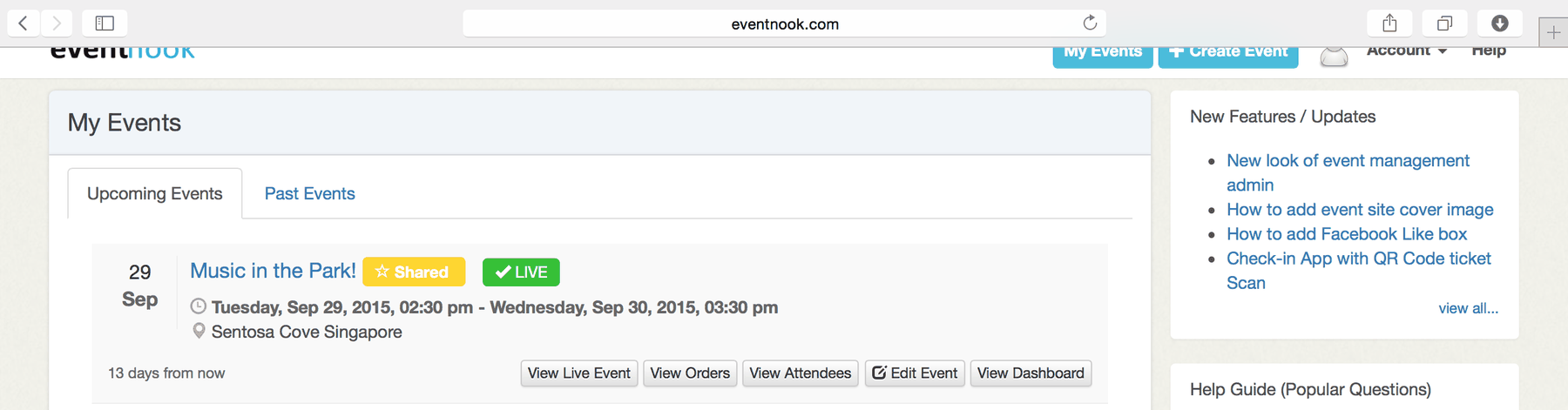The height and width of the screenshot is (410, 1568).
Task: Click the View Live Event button
Action: tap(579, 373)
